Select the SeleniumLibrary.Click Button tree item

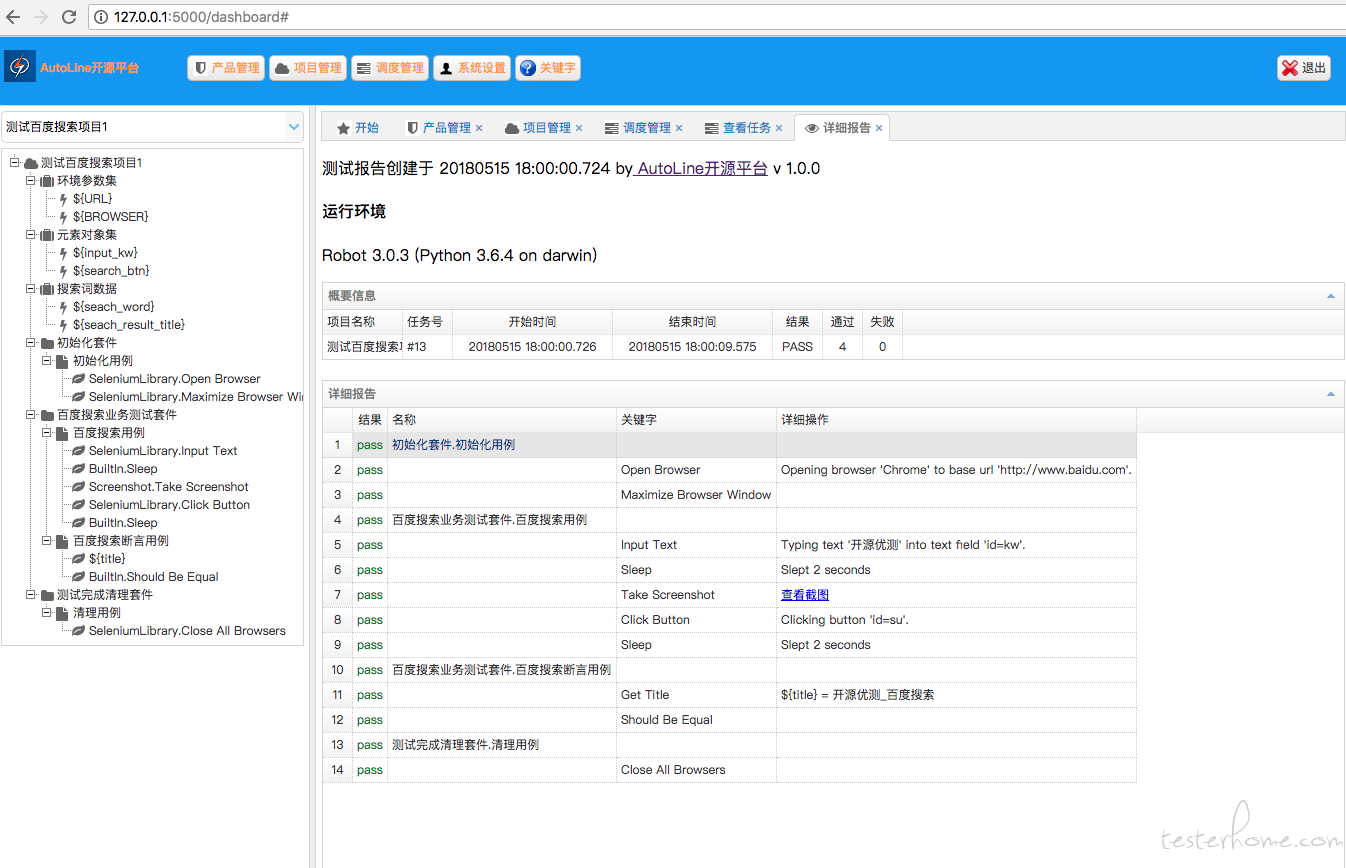(169, 505)
